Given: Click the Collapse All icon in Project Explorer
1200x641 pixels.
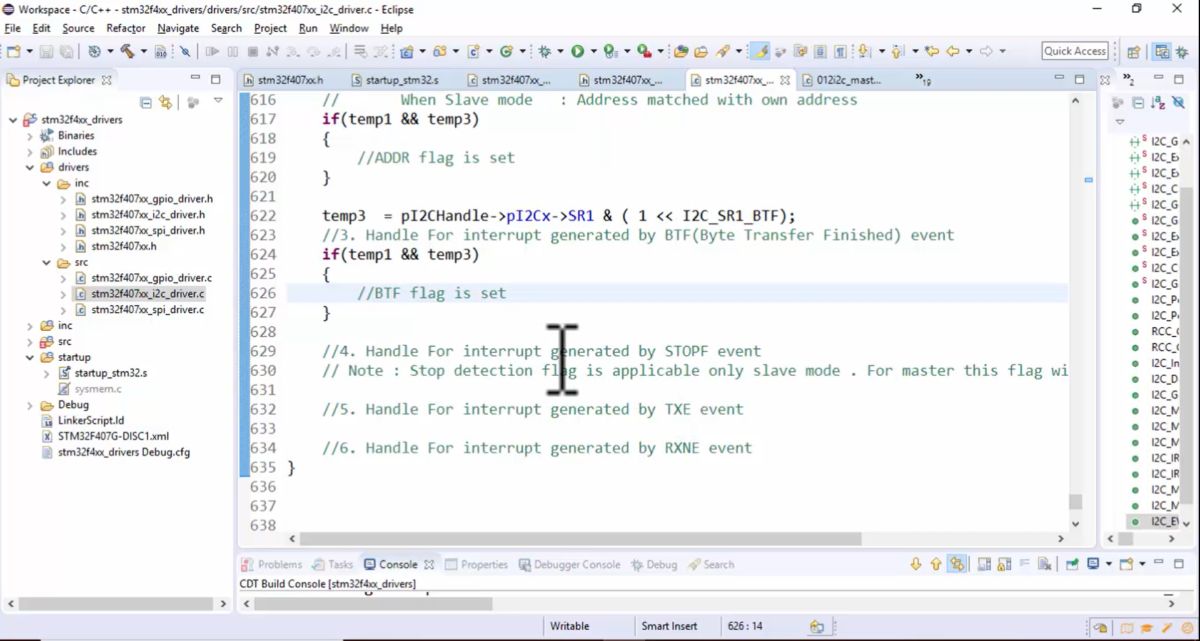Looking at the screenshot, I should click(146, 102).
